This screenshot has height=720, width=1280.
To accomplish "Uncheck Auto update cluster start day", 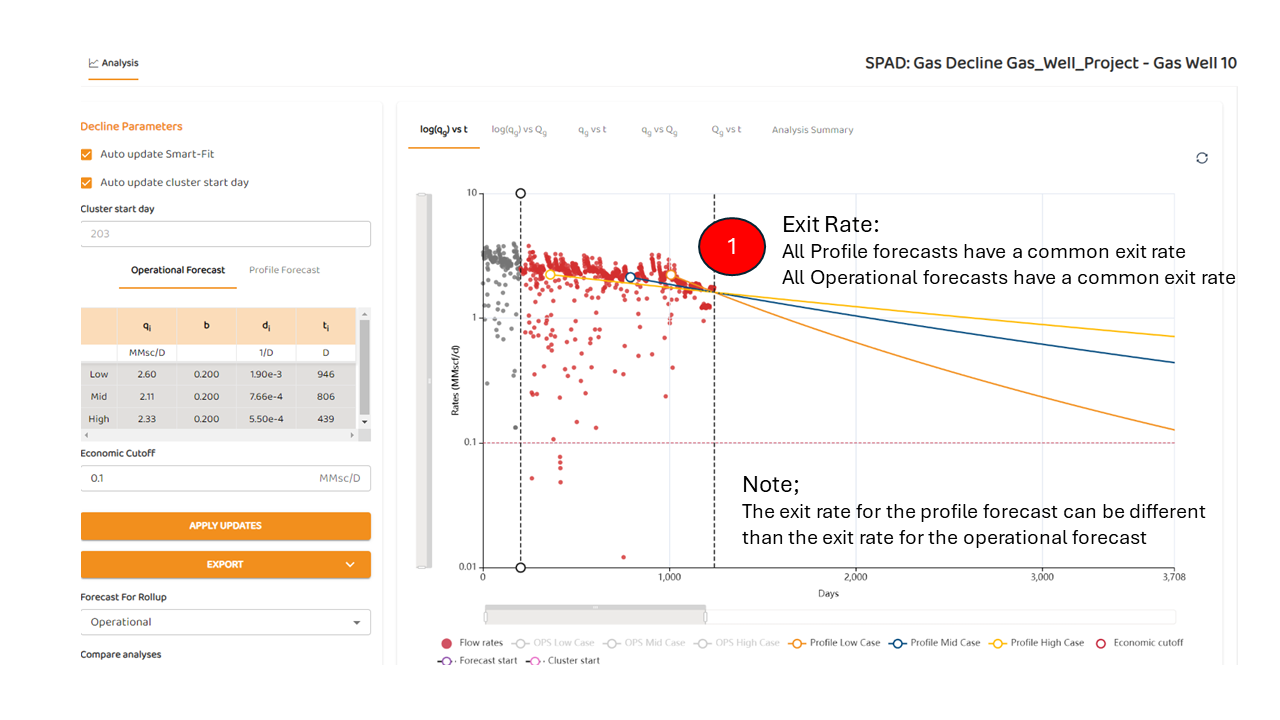I will [x=87, y=183].
